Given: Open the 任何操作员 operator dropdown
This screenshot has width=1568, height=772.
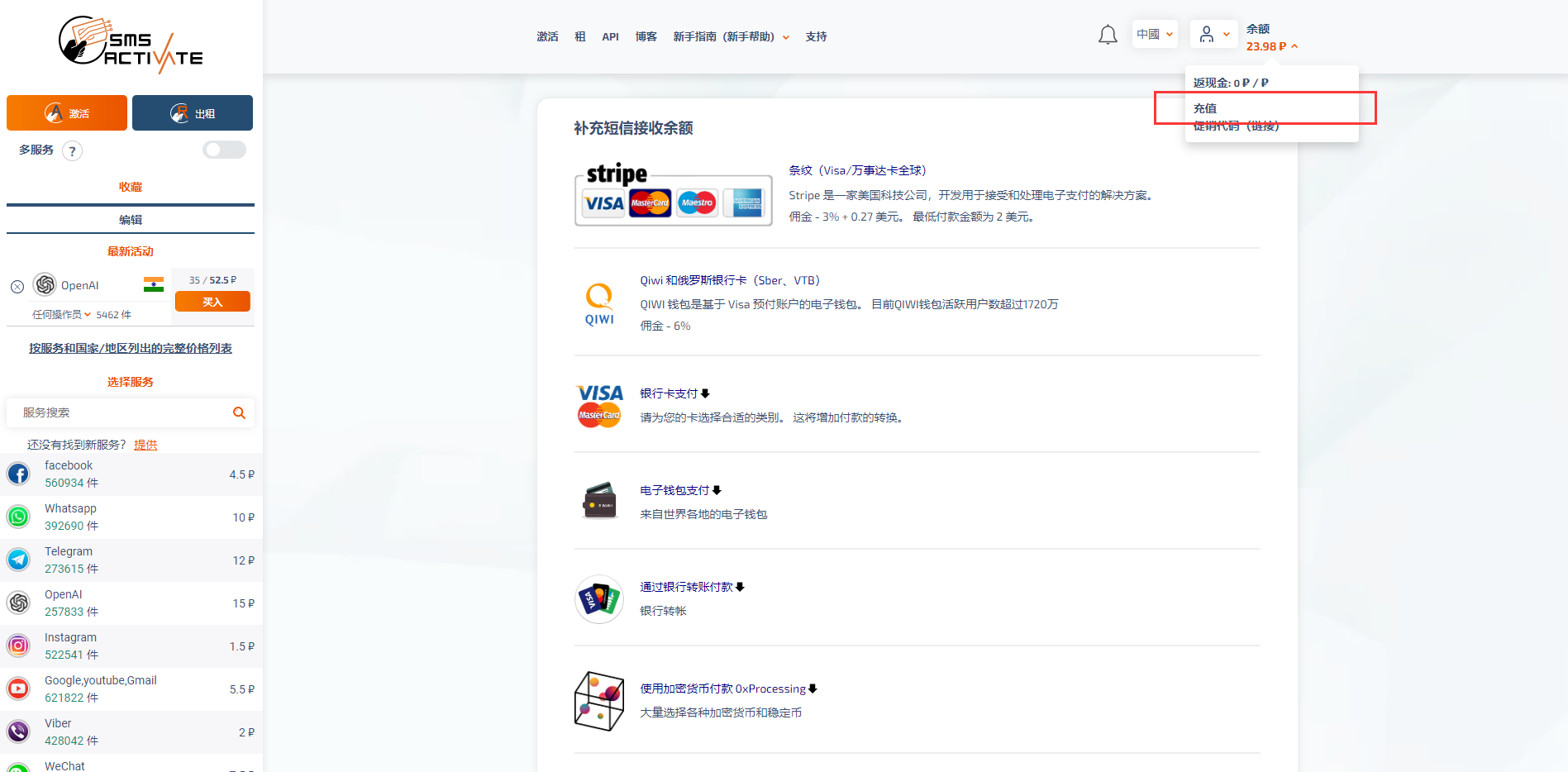Looking at the screenshot, I should click(62, 315).
